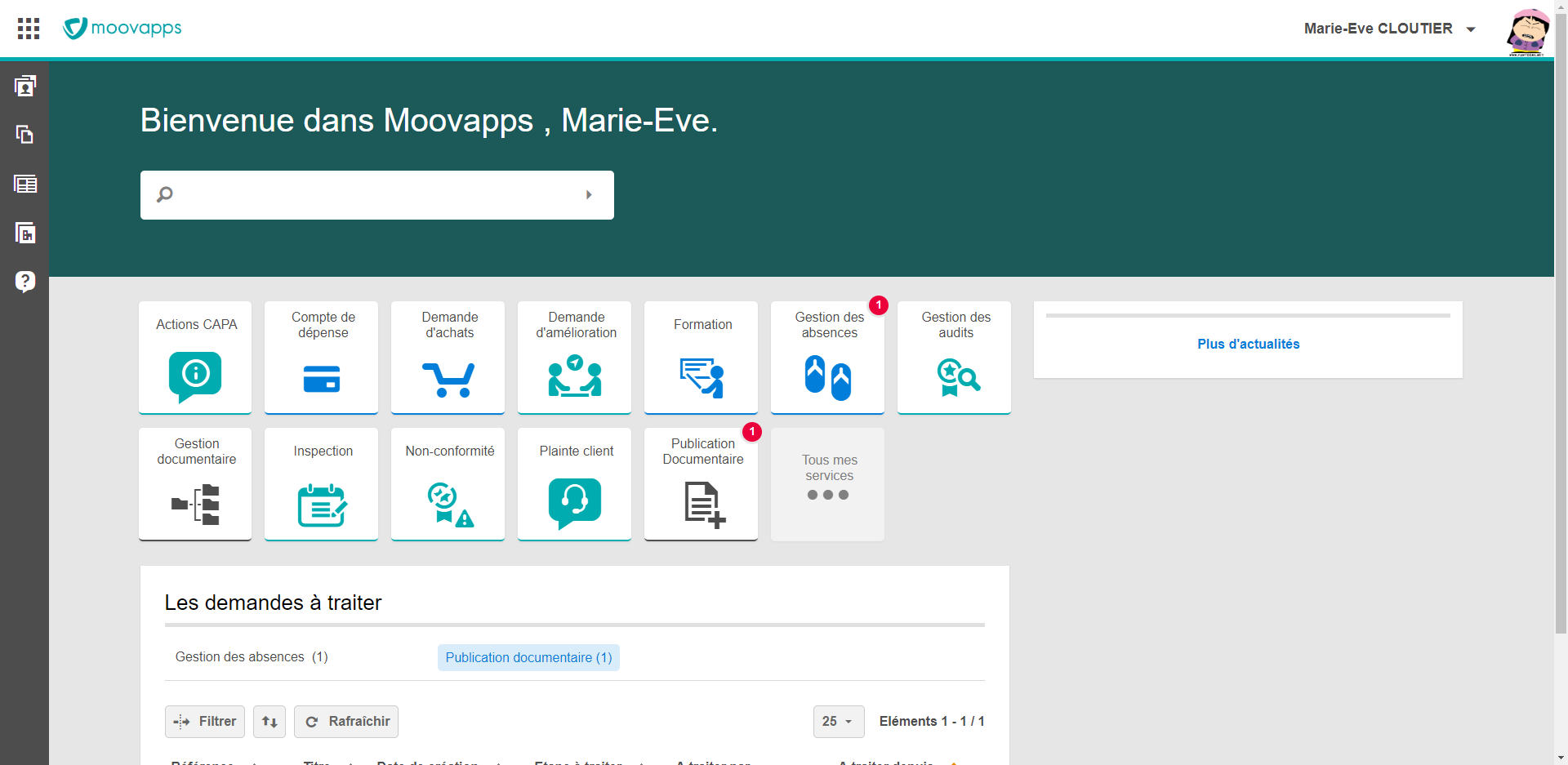Viewport: 1568px width, 765px height.
Task: Follow the Plus d'actualités link
Action: [x=1248, y=345]
